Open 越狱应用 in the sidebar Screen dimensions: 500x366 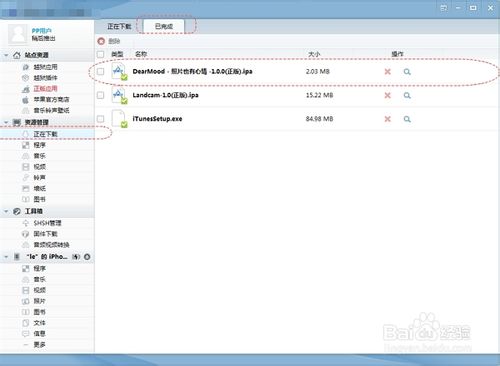(x=45, y=67)
